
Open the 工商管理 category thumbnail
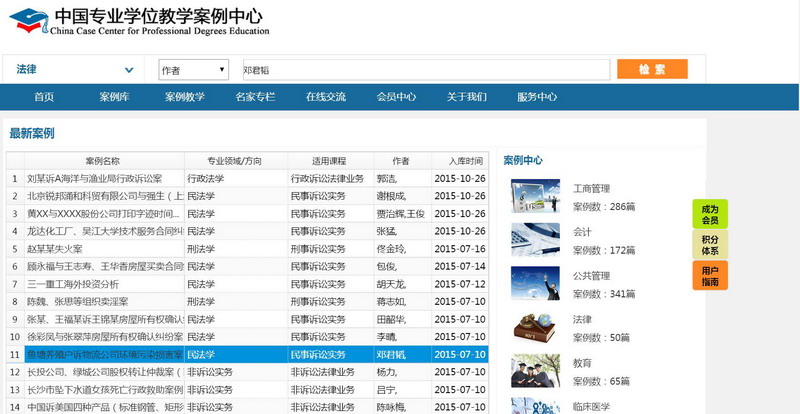click(x=535, y=196)
